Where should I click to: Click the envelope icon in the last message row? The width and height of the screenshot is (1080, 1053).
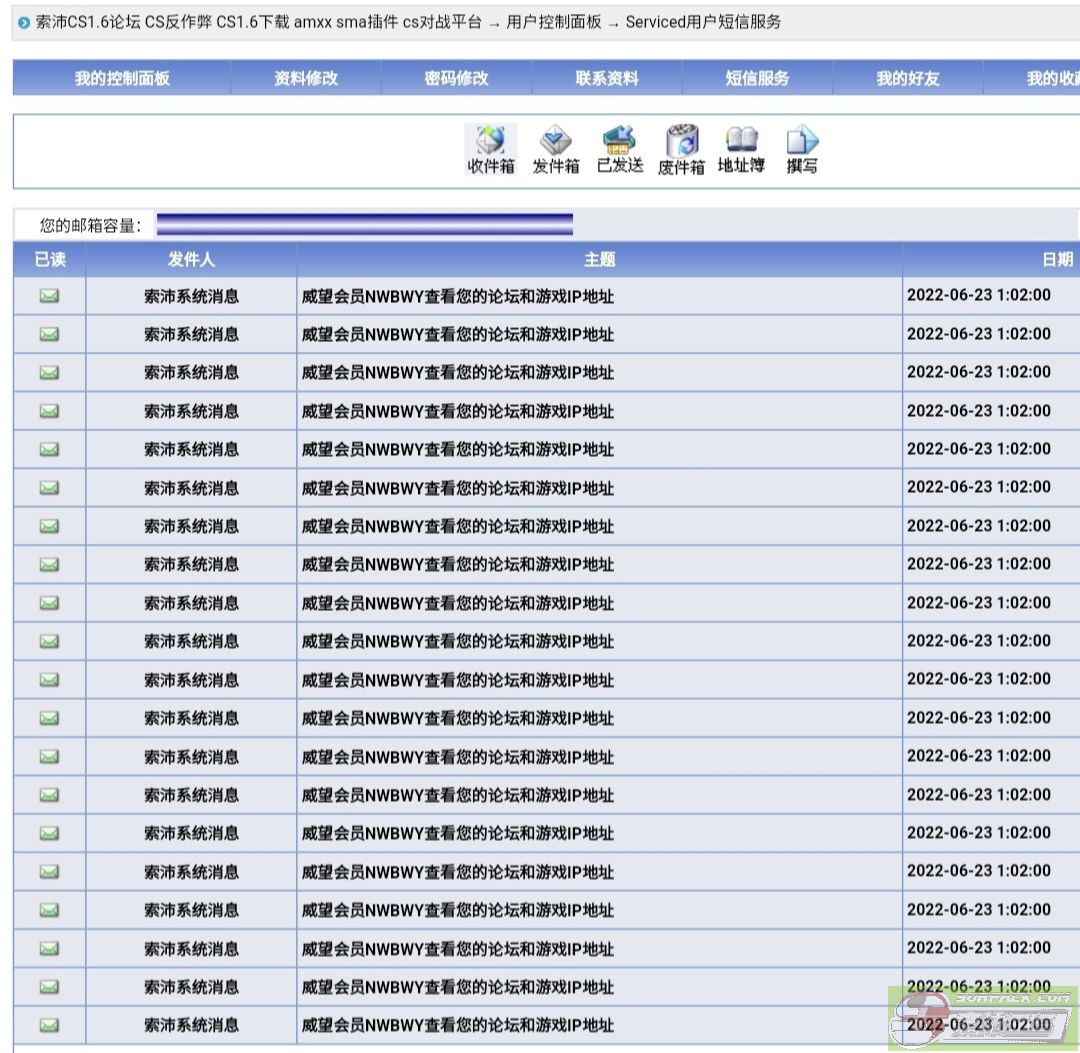tap(49, 1025)
